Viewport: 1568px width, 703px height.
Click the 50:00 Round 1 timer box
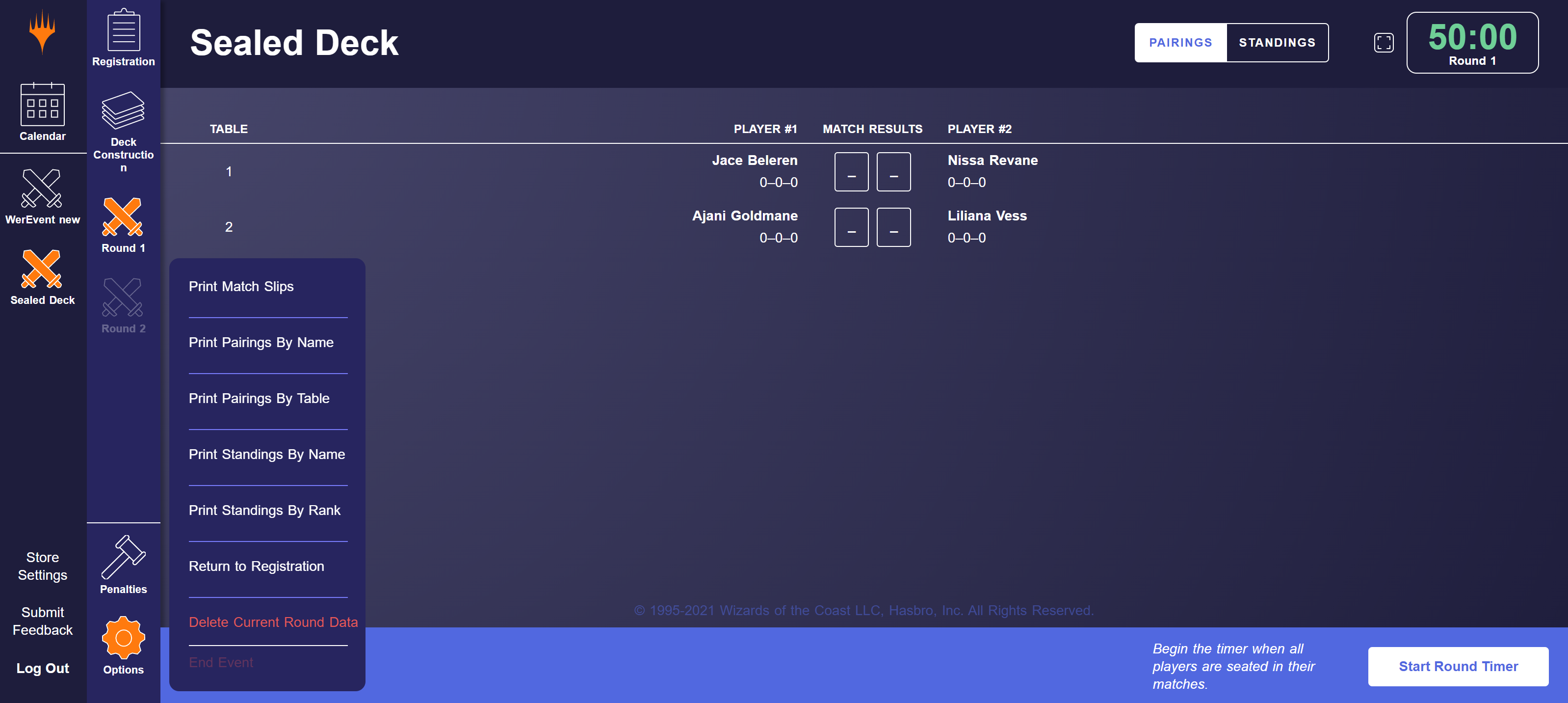[x=1472, y=43]
